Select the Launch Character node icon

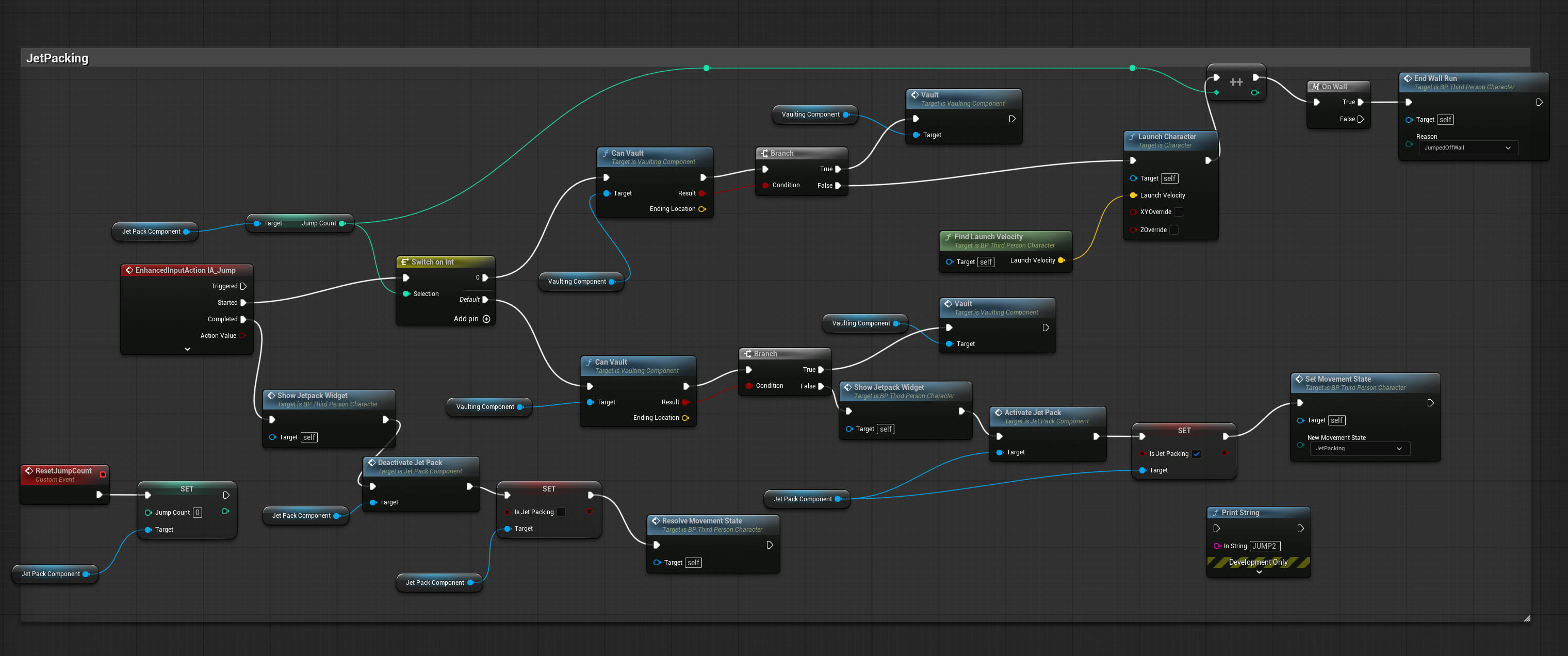tap(1133, 136)
